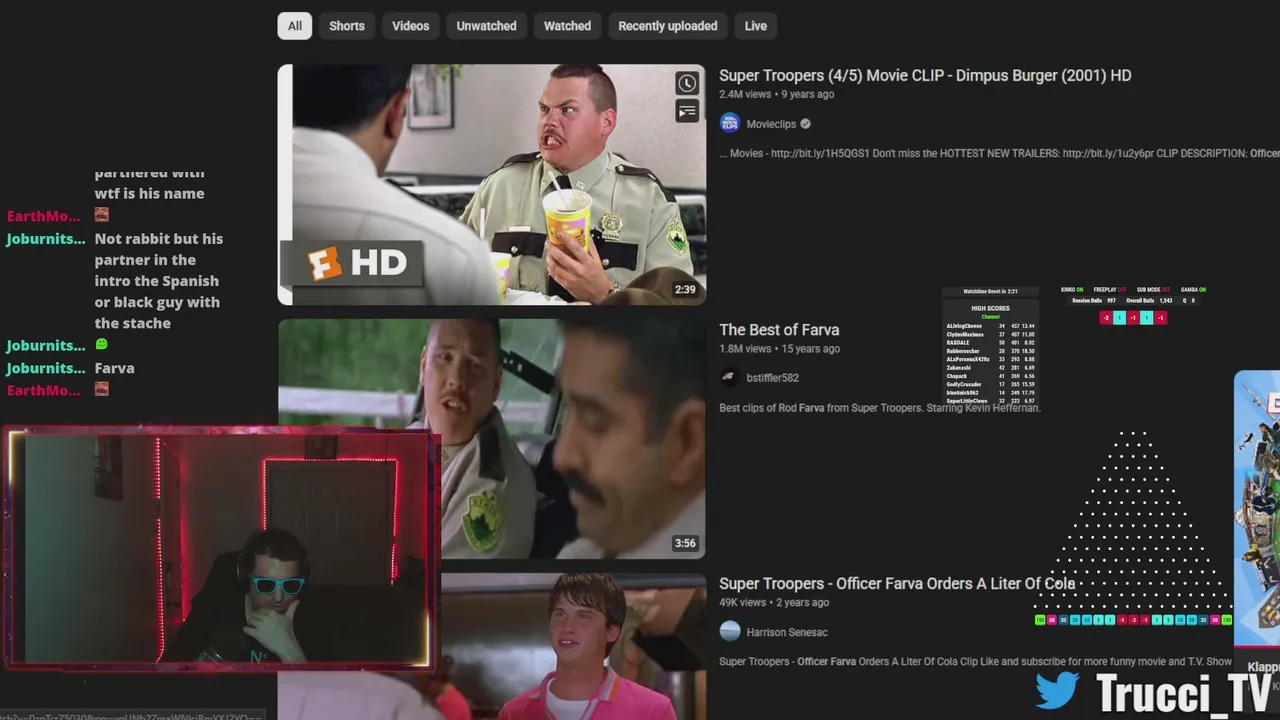Screen dimensions: 1280x720
Task: Toggle the KINKO ON indicator
Action: [1072, 290]
